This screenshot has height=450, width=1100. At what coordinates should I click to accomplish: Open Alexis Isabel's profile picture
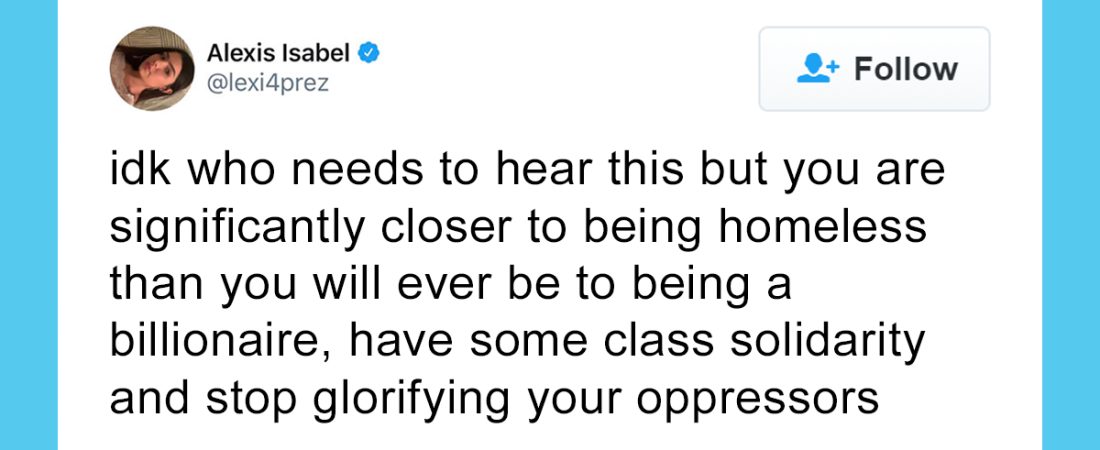[152, 69]
